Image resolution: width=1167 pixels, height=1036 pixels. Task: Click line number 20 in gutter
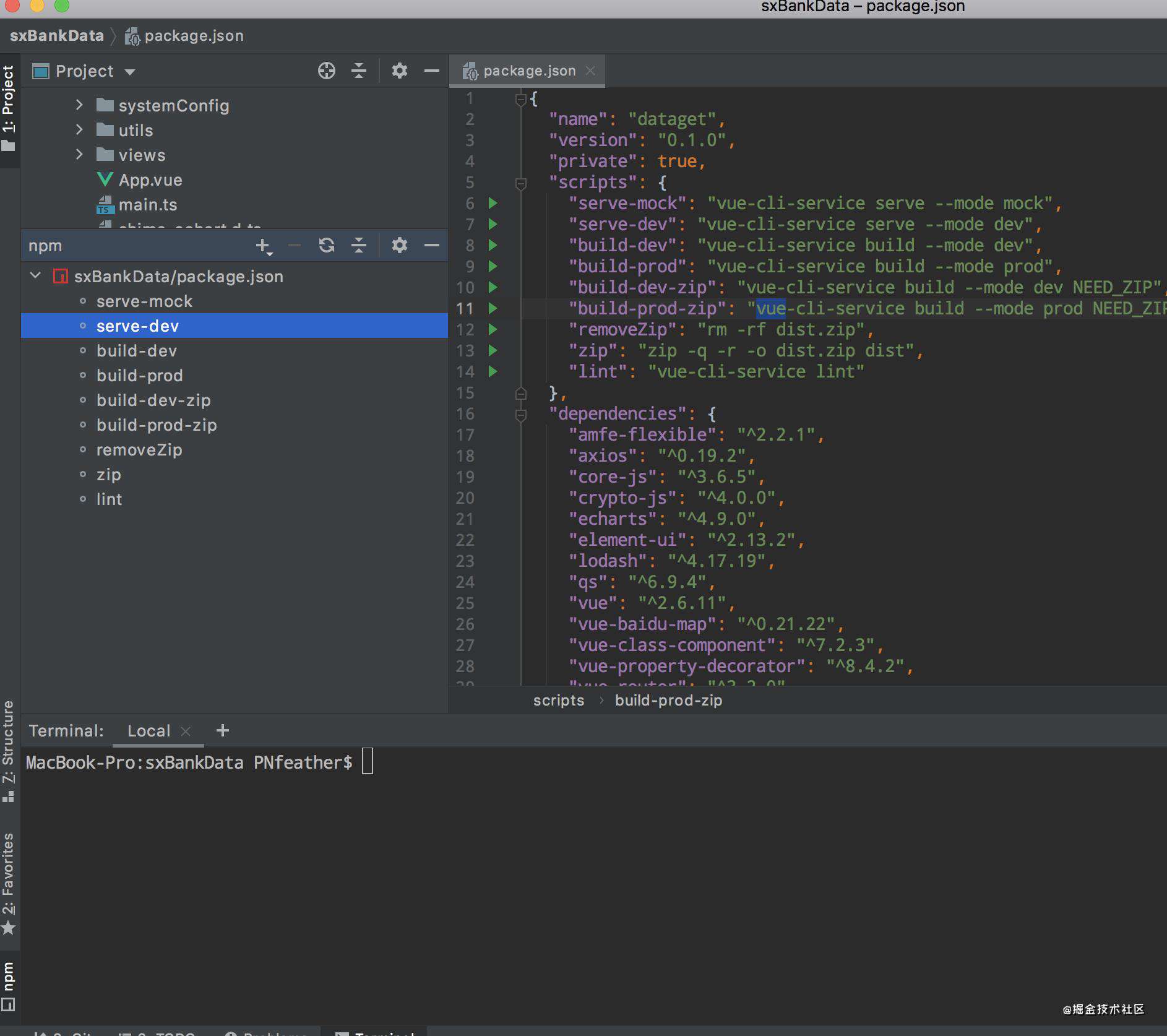(x=465, y=498)
